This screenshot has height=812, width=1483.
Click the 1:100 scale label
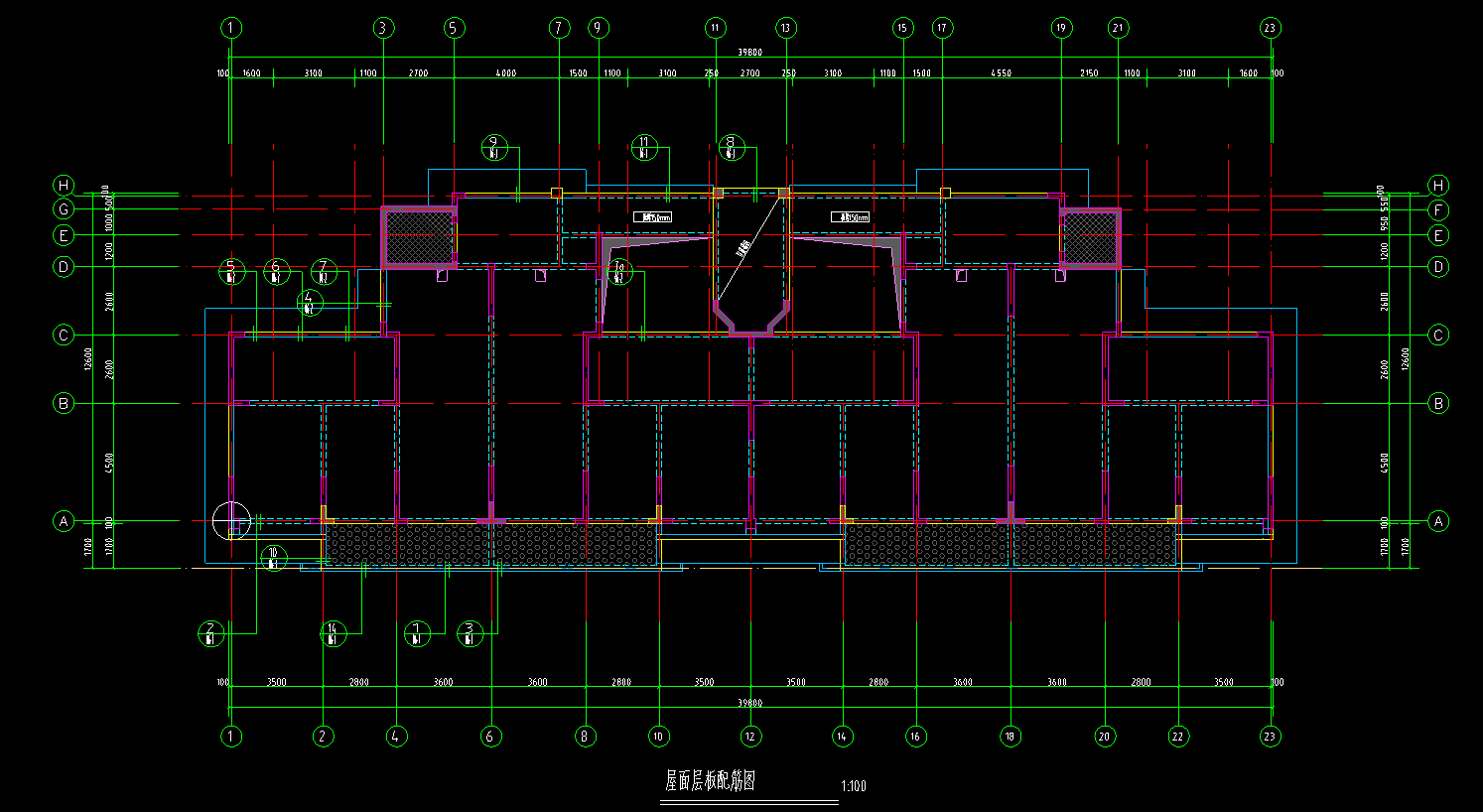[854, 786]
